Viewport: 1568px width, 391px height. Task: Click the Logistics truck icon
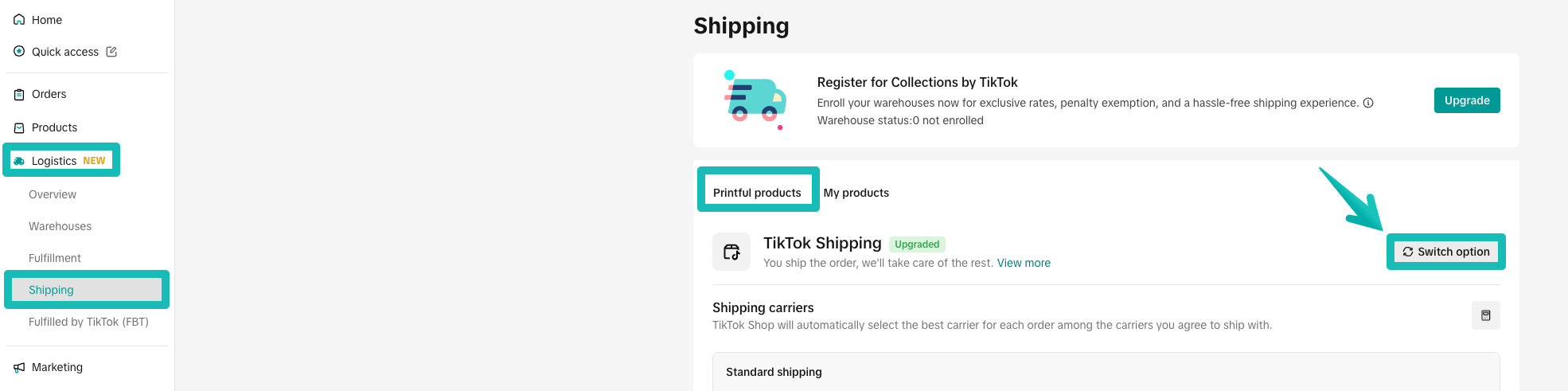(19, 161)
